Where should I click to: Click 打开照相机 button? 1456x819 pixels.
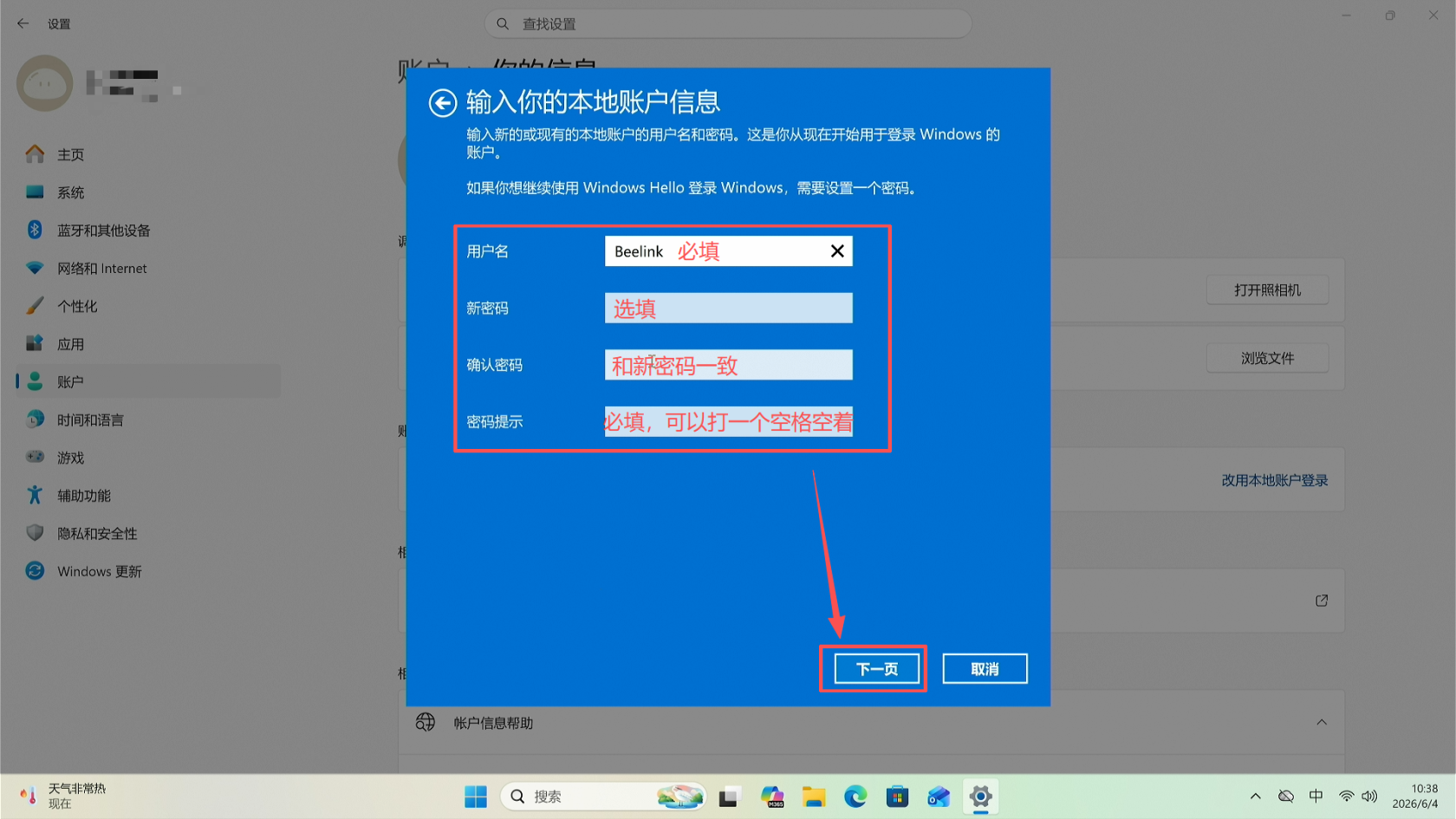(x=1267, y=290)
